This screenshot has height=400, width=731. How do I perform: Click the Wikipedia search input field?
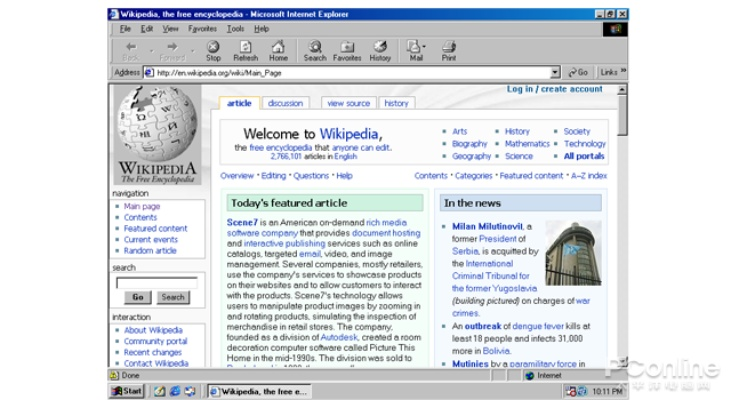156,283
